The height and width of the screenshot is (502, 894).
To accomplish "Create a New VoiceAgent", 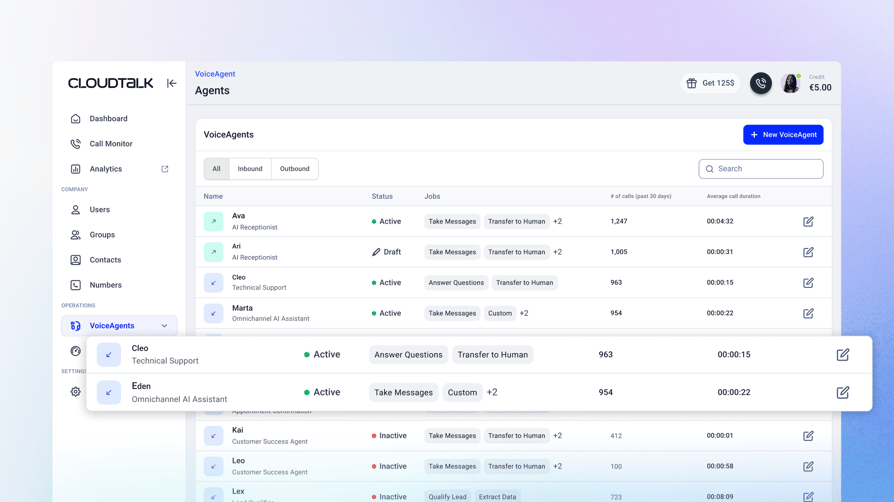I will (783, 135).
